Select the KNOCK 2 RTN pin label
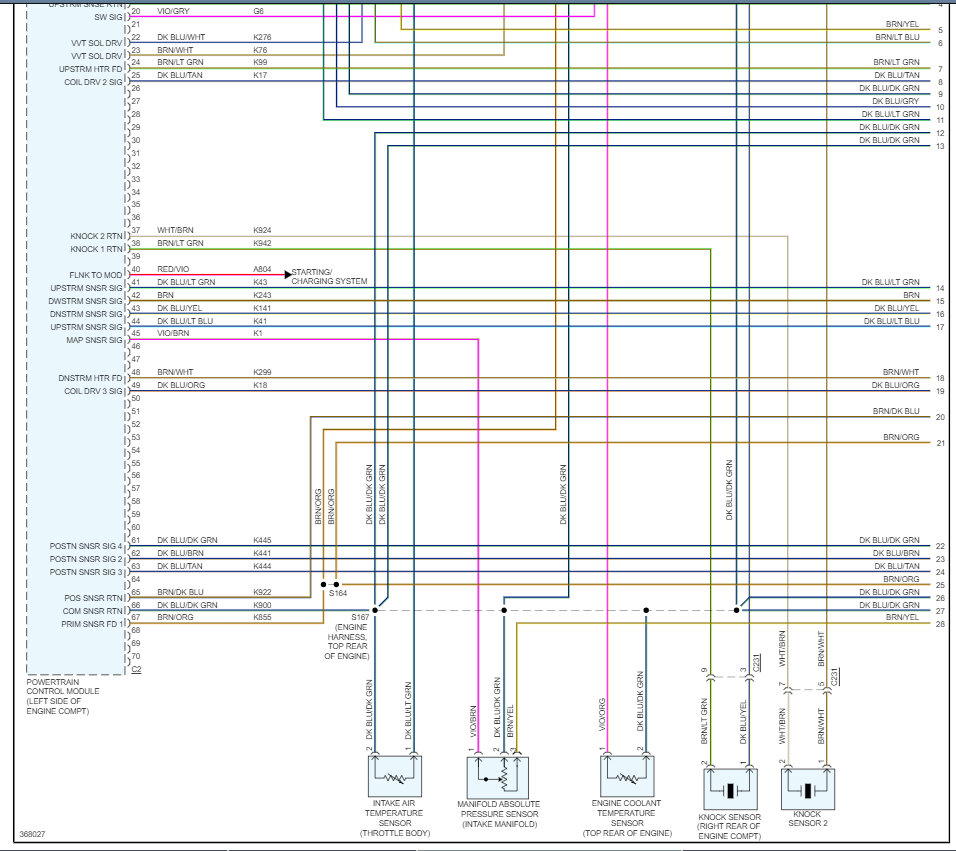956x851 pixels. click(x=96, y=236)
